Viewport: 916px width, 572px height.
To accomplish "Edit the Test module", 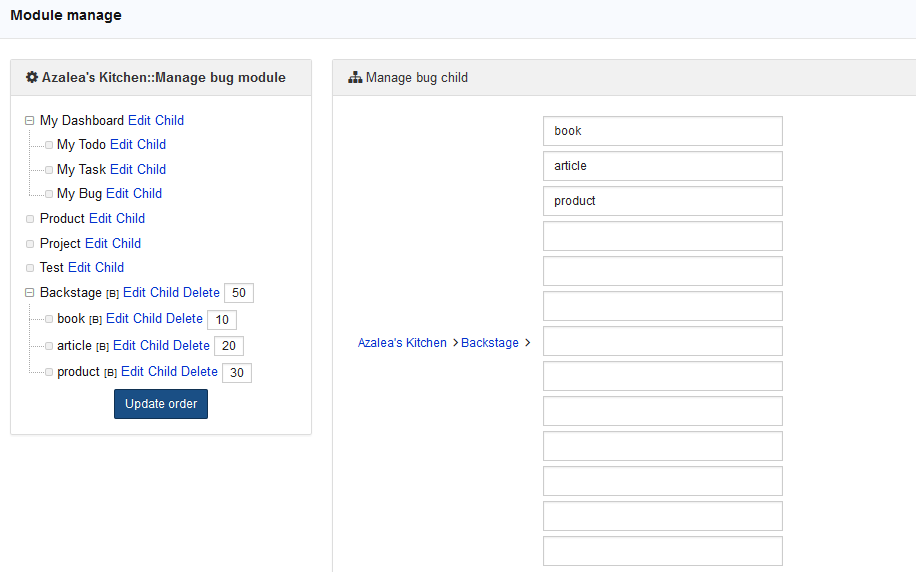I will [79, 268].
